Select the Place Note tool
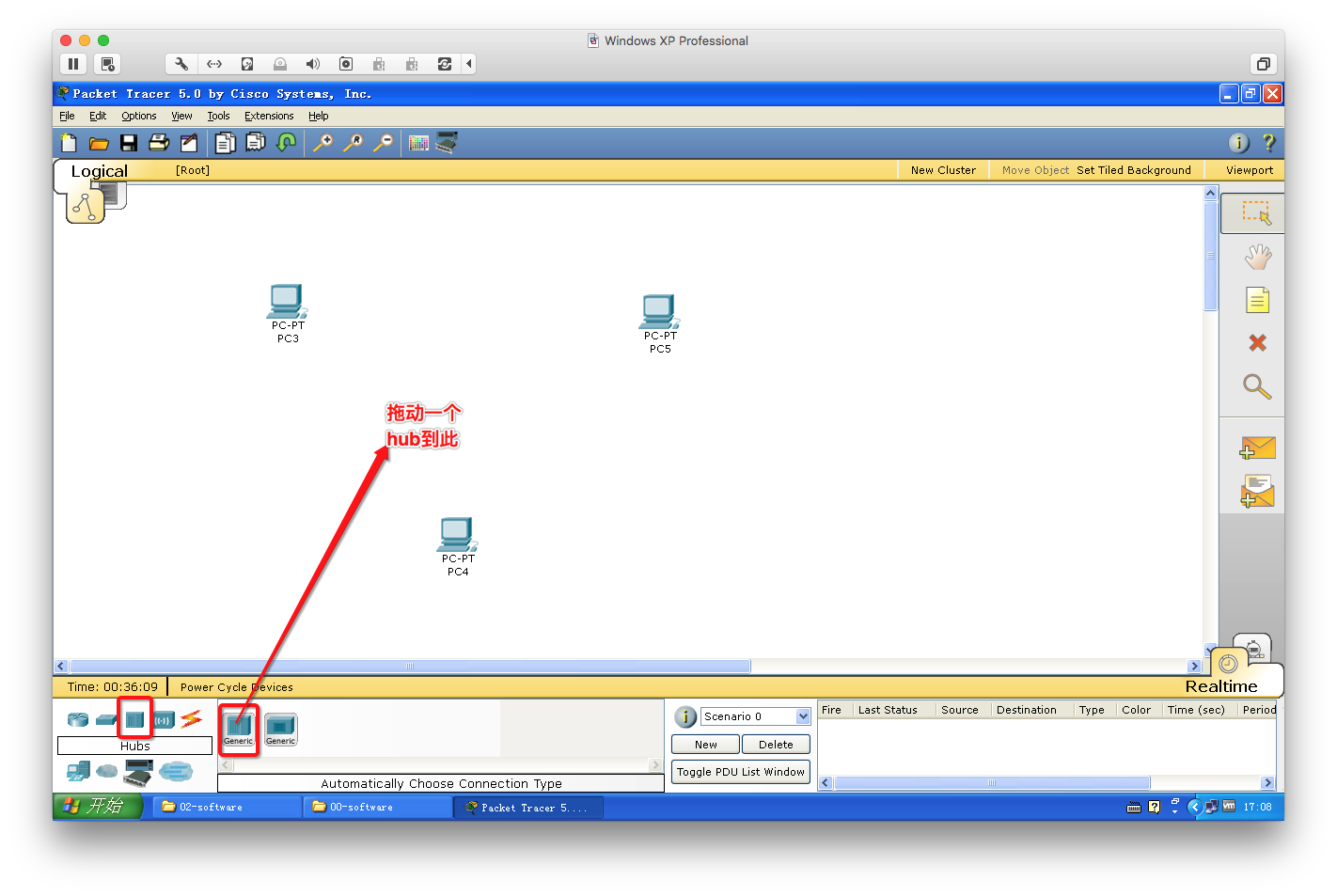 pos(1257,300)
